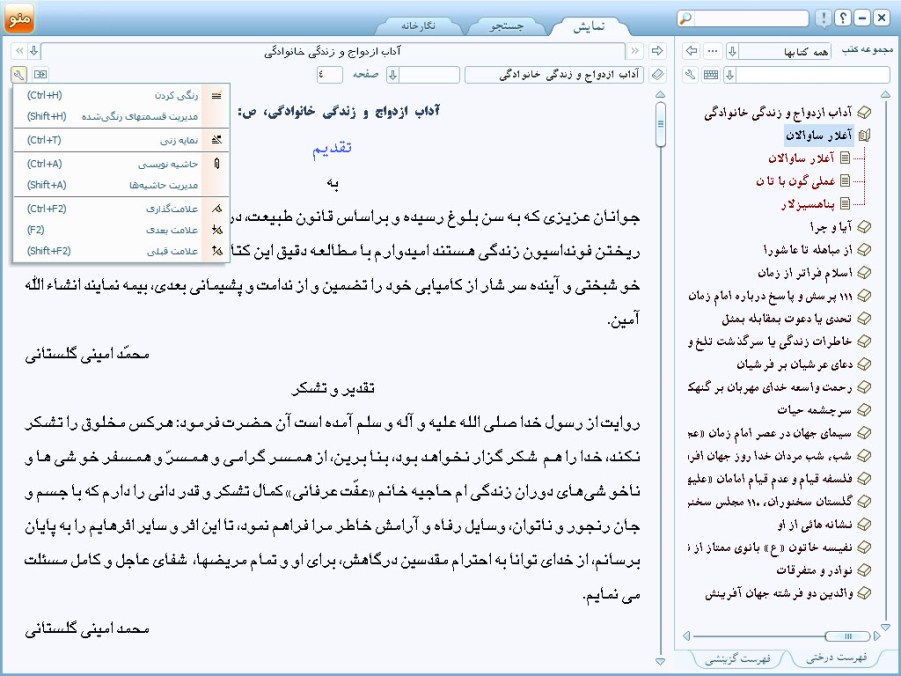Click the book list's scroll up arrow
This screenshot has height=676, width=901.
tap(885, 94)
